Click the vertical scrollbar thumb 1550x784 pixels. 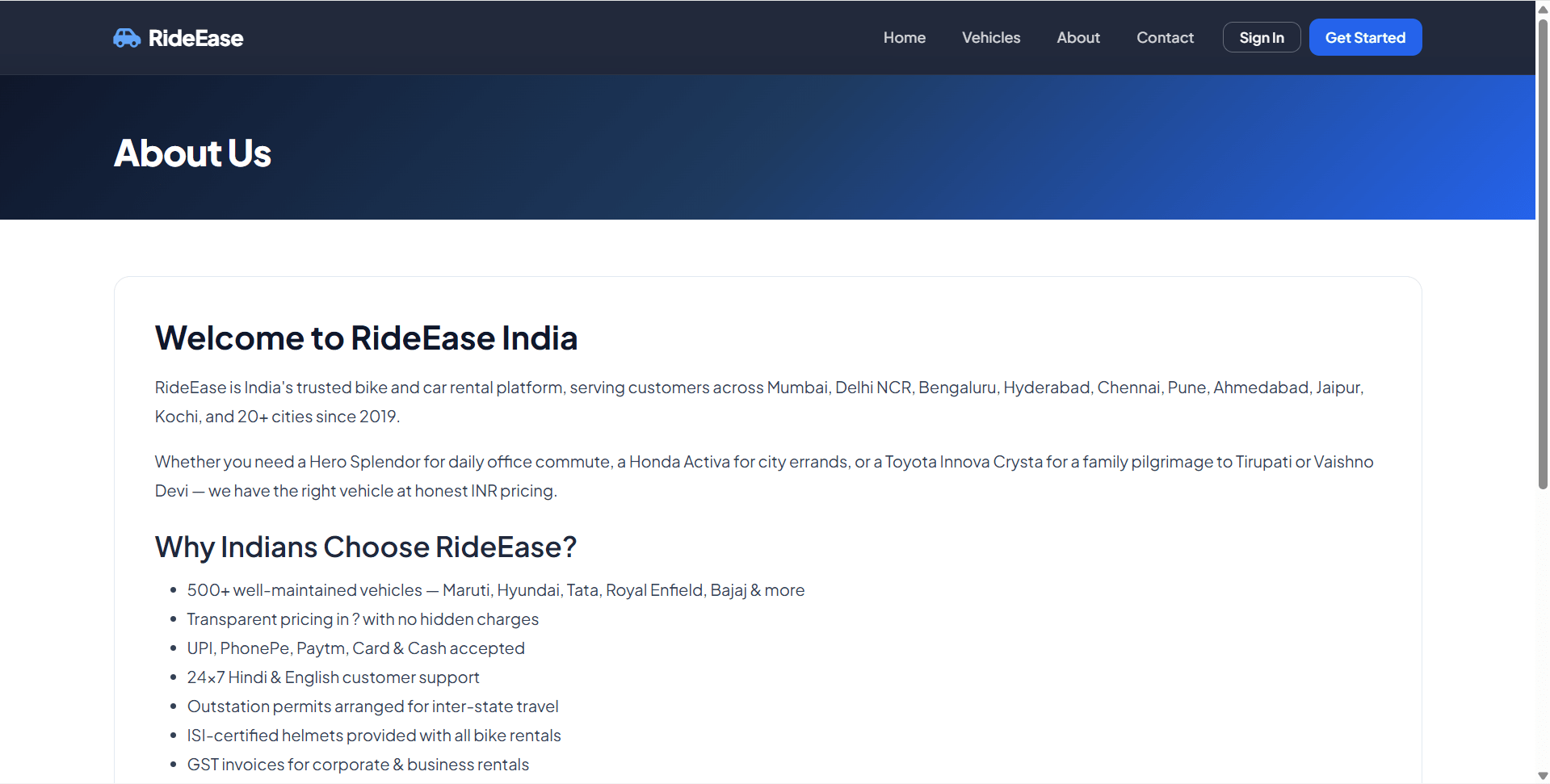coord(1543,254)
